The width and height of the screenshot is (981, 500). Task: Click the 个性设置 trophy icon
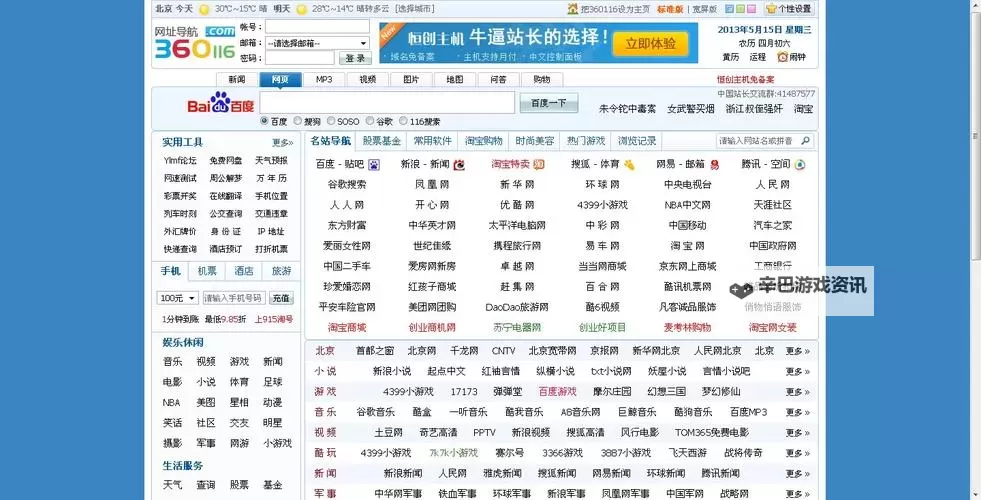(x=771, y=9)
